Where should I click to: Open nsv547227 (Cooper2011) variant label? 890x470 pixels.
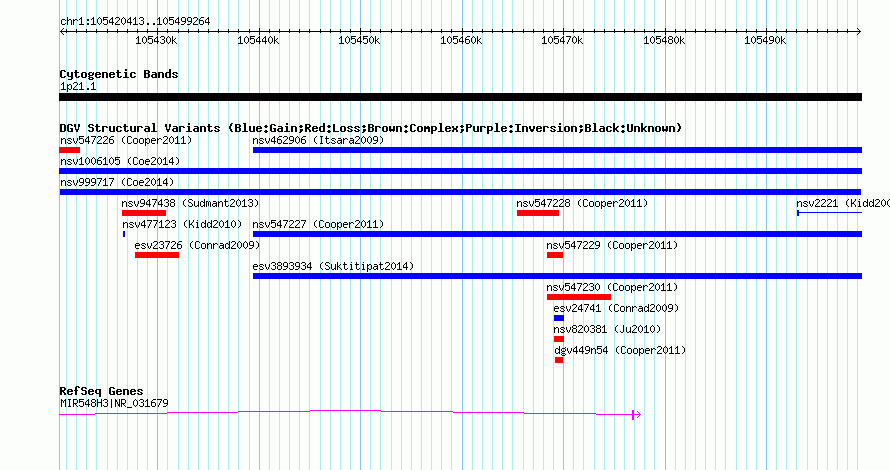(318, 224)
